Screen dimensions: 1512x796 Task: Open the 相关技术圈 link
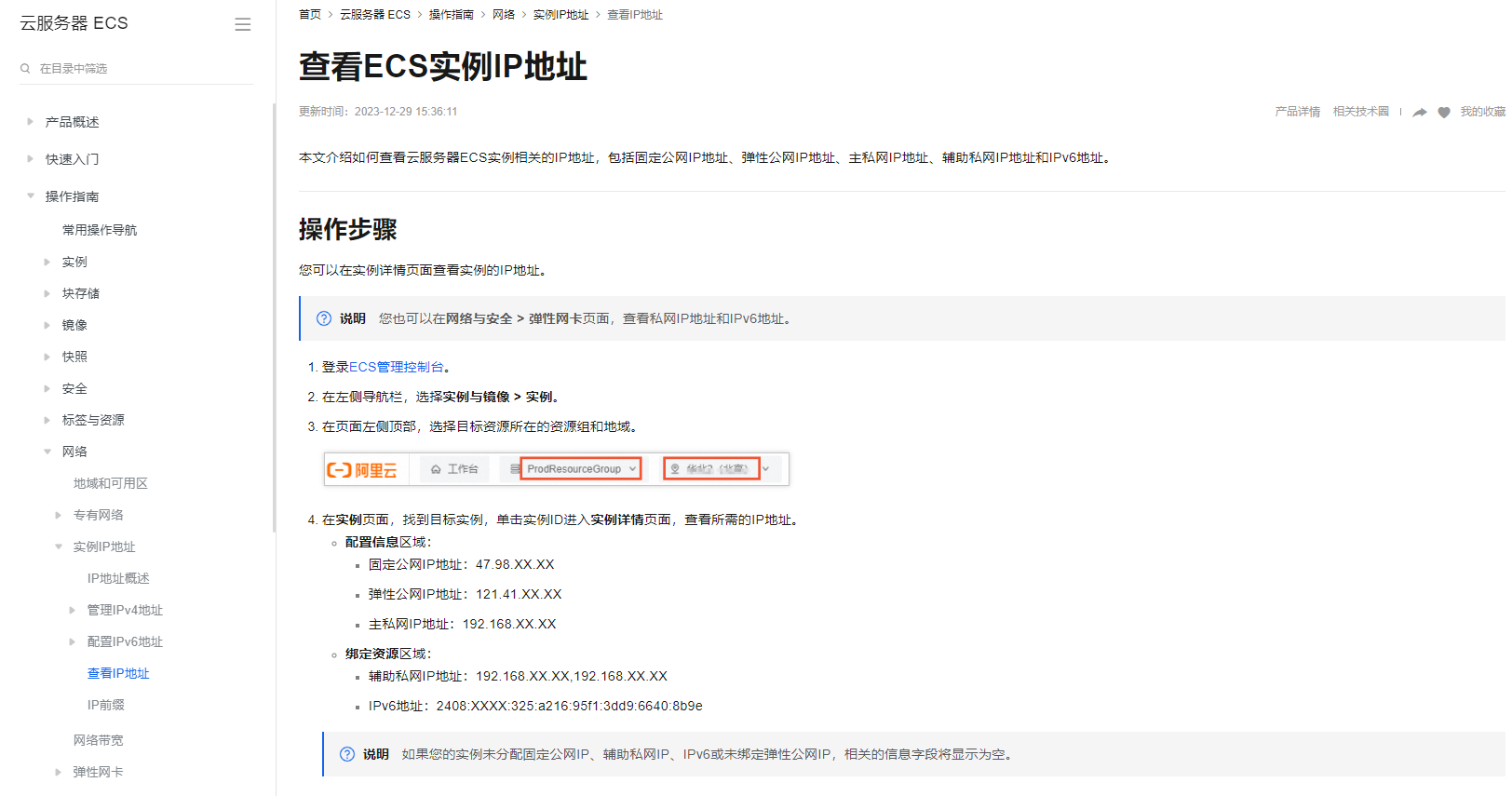[x=1361, y=112]
